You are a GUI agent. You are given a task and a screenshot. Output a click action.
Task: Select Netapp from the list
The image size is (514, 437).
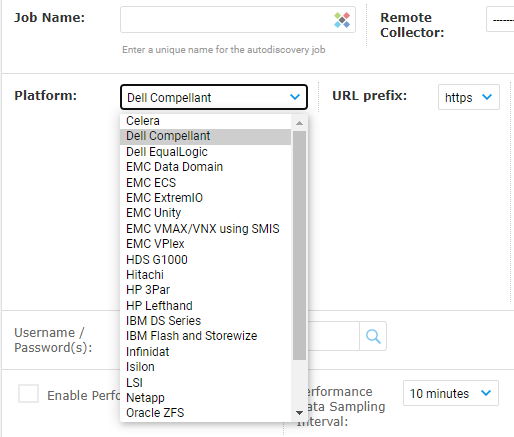coord(206,398)
